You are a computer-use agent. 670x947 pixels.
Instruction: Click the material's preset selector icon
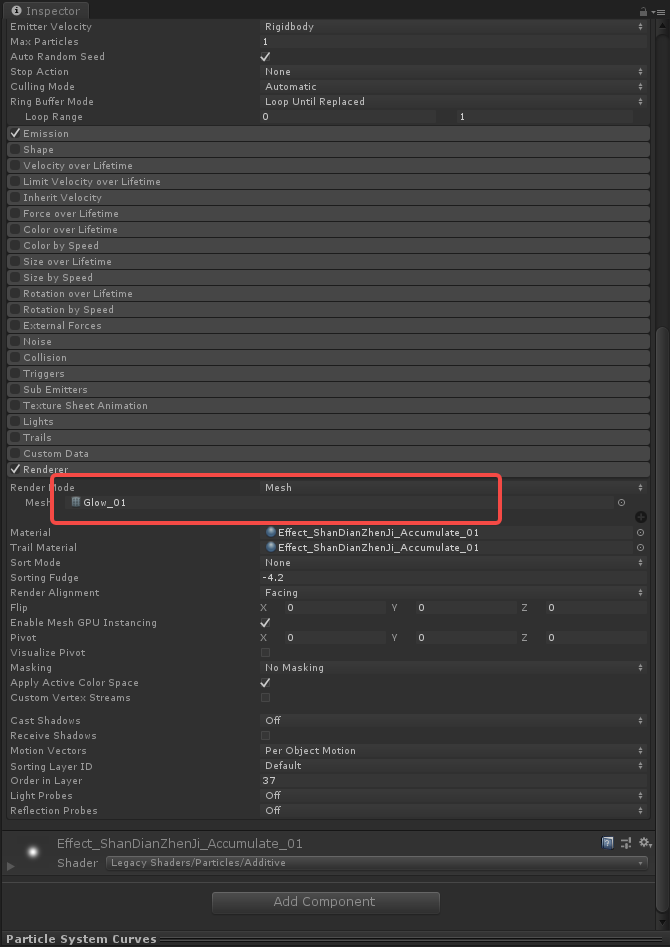(x=626, y=843)
